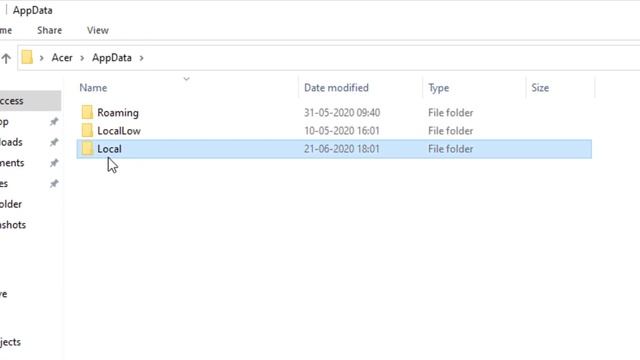The height and width of the screenshot is (360, 640).
Task: Open the View ribbon tab
Action: click(98, 30)
